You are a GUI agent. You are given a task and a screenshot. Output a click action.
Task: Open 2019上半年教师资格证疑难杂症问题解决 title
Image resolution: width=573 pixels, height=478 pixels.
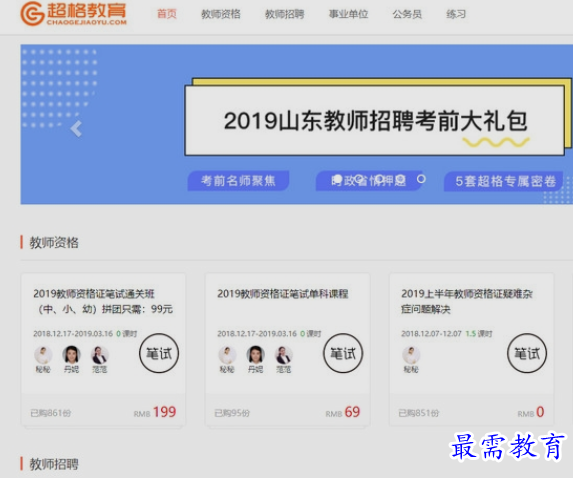(x=467, y=301)
